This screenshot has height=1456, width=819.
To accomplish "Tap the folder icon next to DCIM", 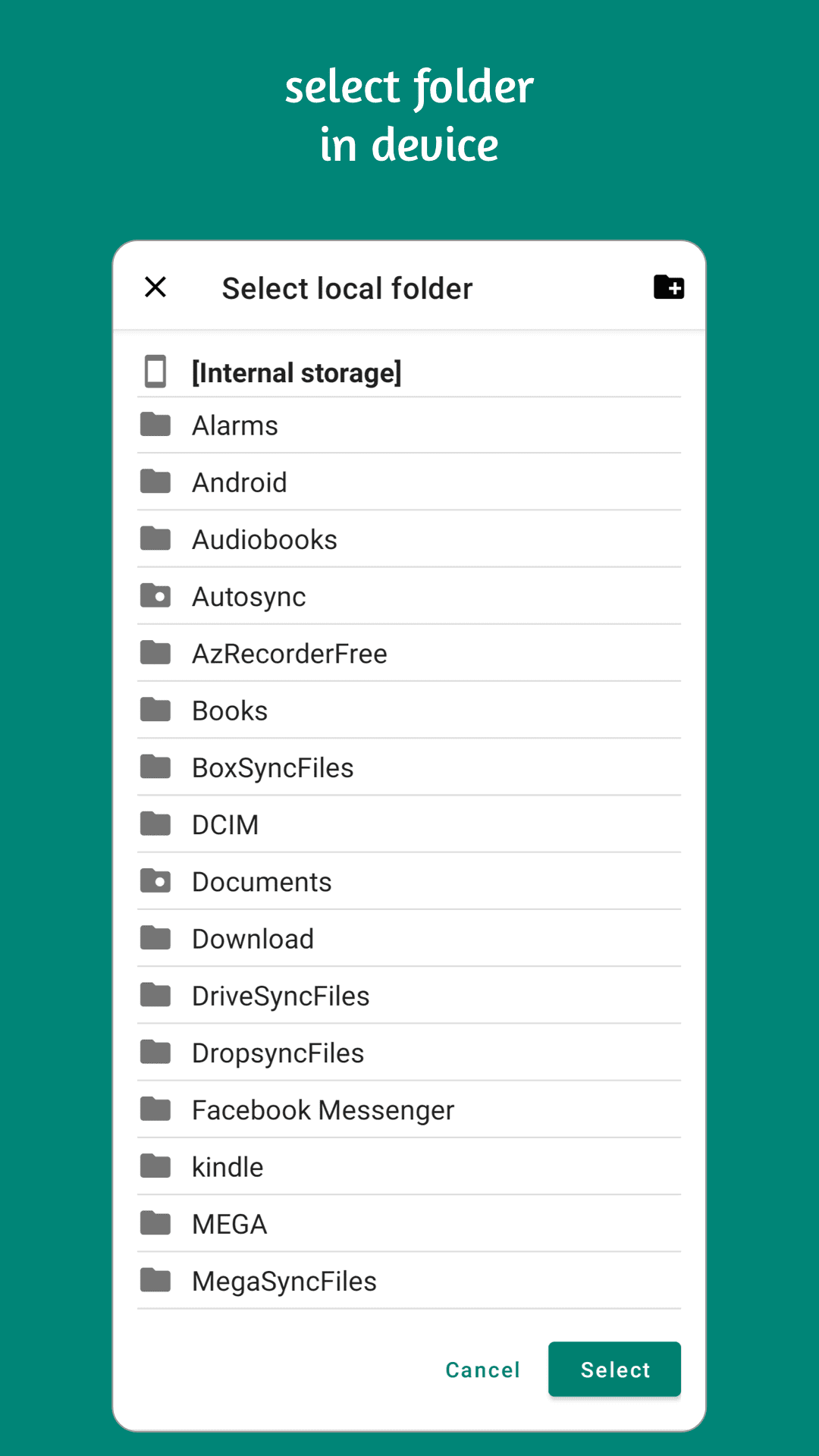I will pyautogui.click(x=155, y=824).
